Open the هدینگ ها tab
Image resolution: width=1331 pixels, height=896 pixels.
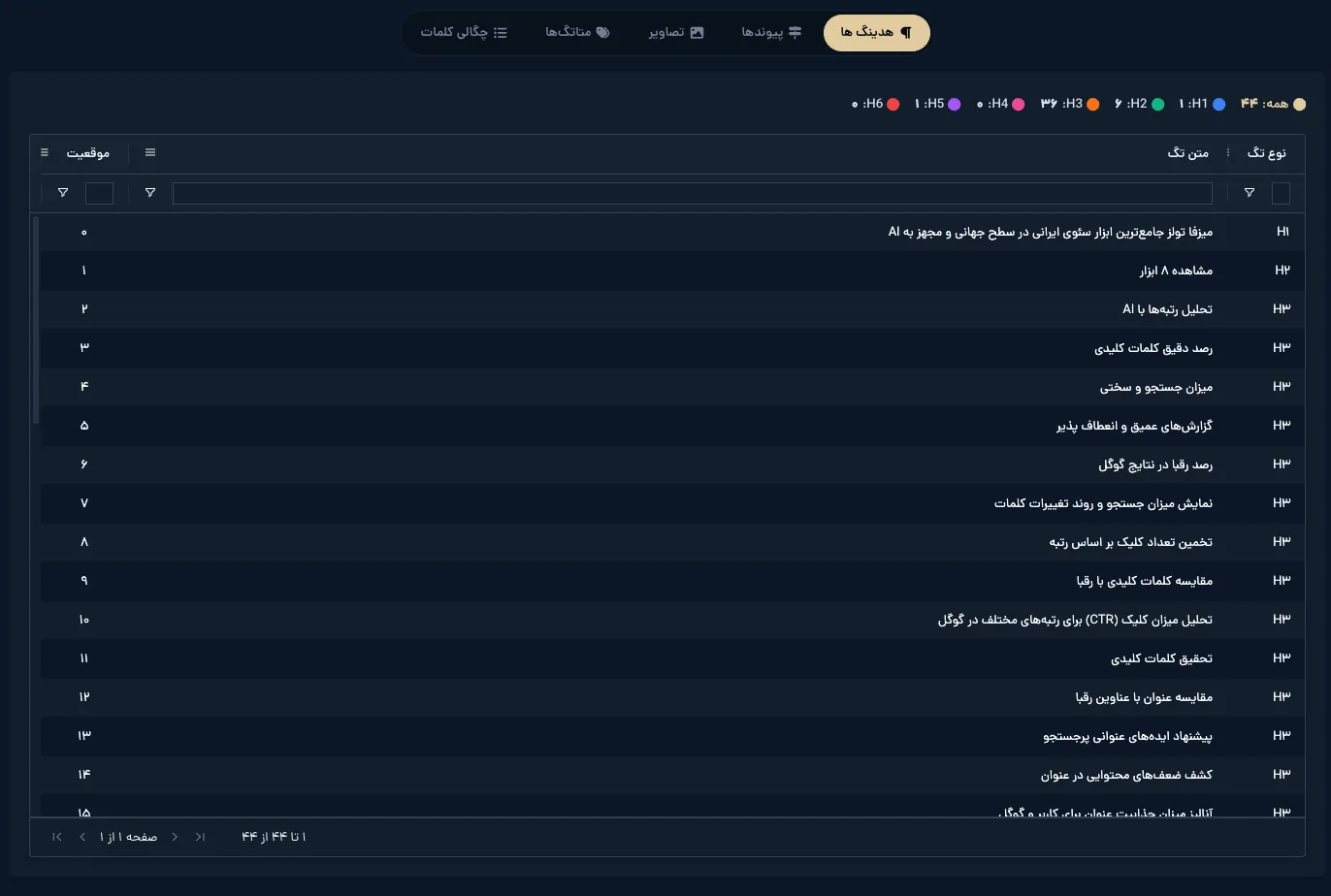[877, 33]
